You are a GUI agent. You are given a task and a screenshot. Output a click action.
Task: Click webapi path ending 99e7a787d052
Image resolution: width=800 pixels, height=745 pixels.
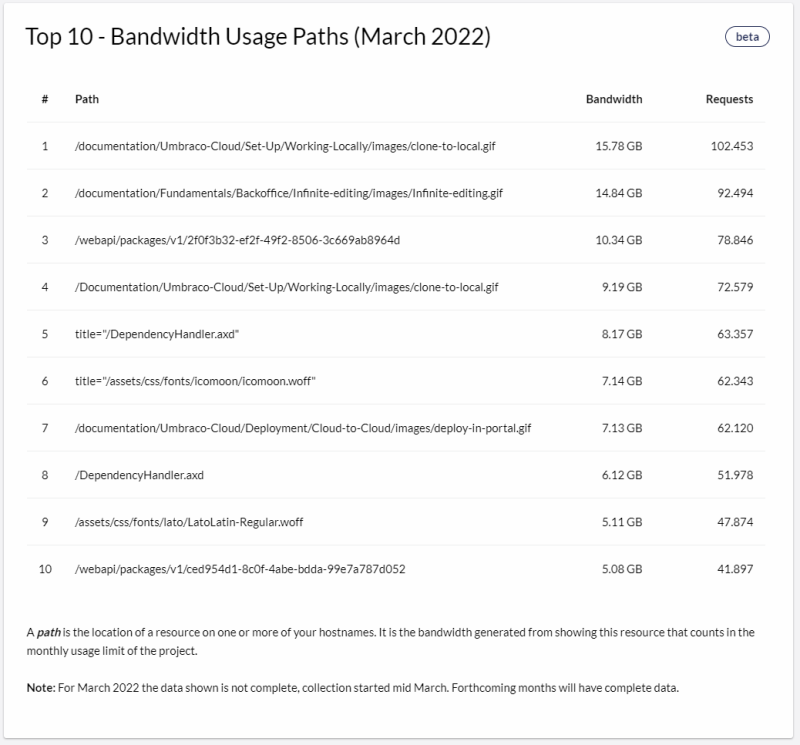coord(239,569)
